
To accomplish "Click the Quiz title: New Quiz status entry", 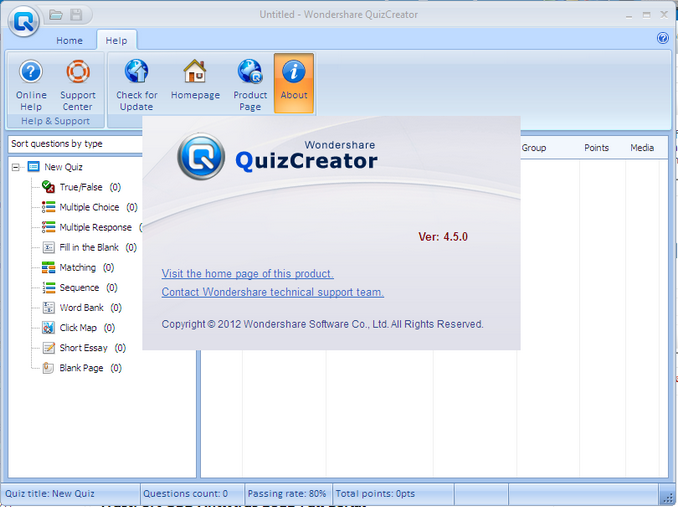I will tap(50, 494).
